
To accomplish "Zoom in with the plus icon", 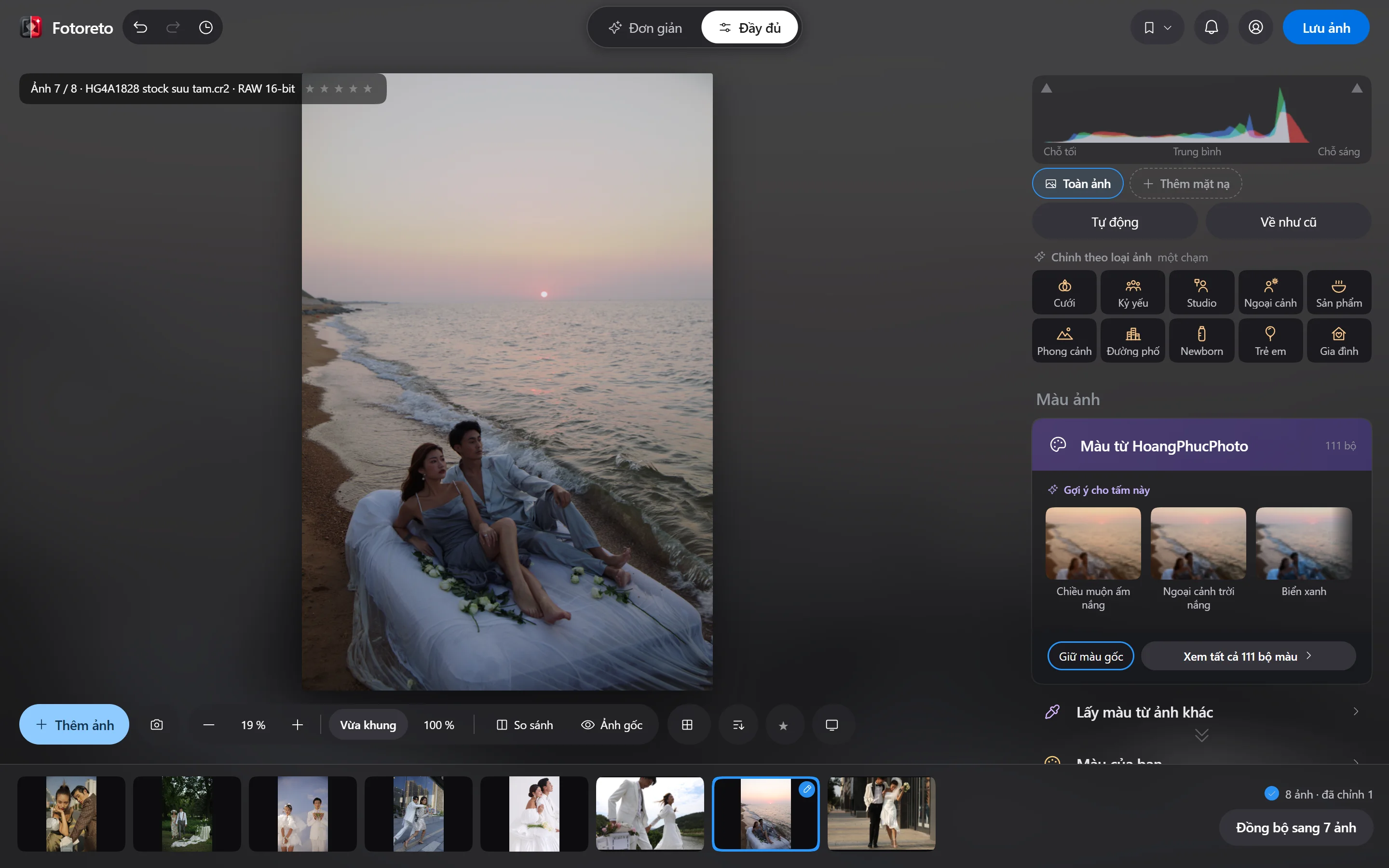I will [297, 725].
